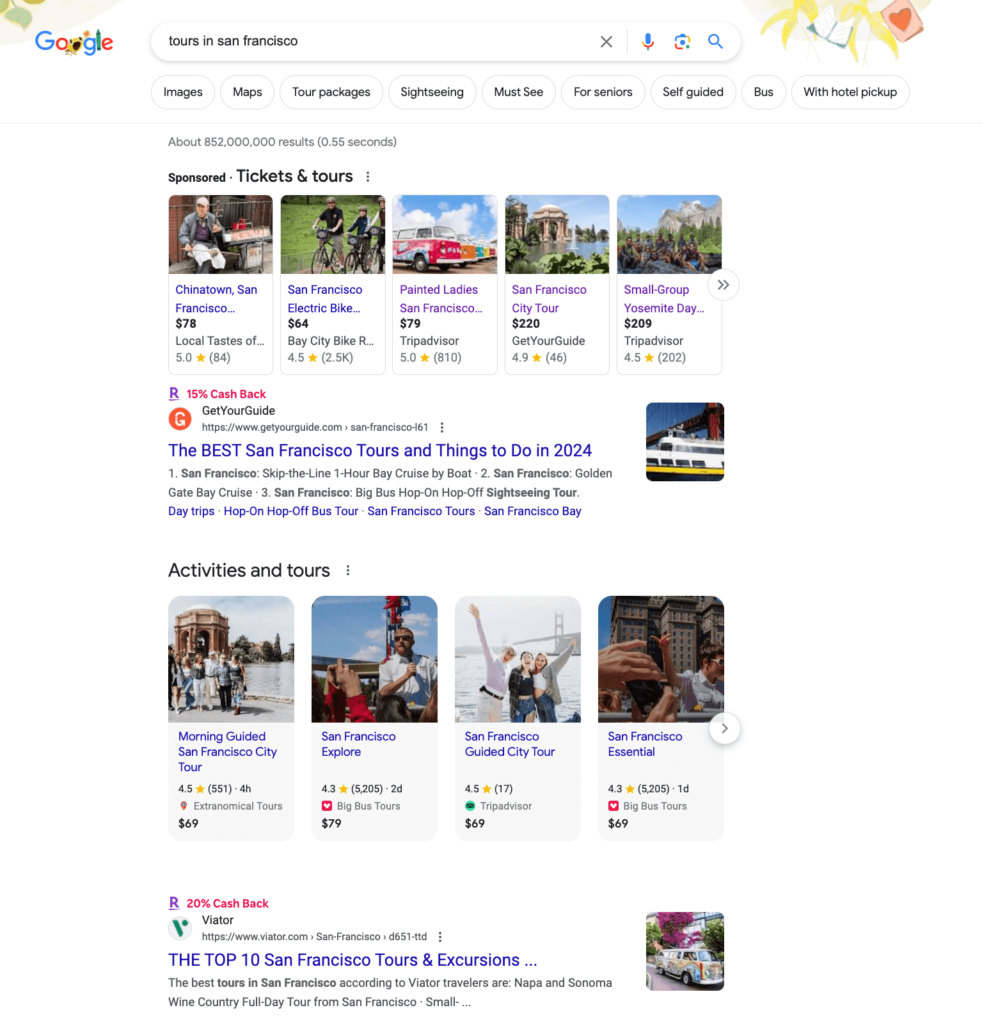Screen dimensions: 982x1024
Task: Open options menu beside Tickets & tours
Action: (368, 177)
